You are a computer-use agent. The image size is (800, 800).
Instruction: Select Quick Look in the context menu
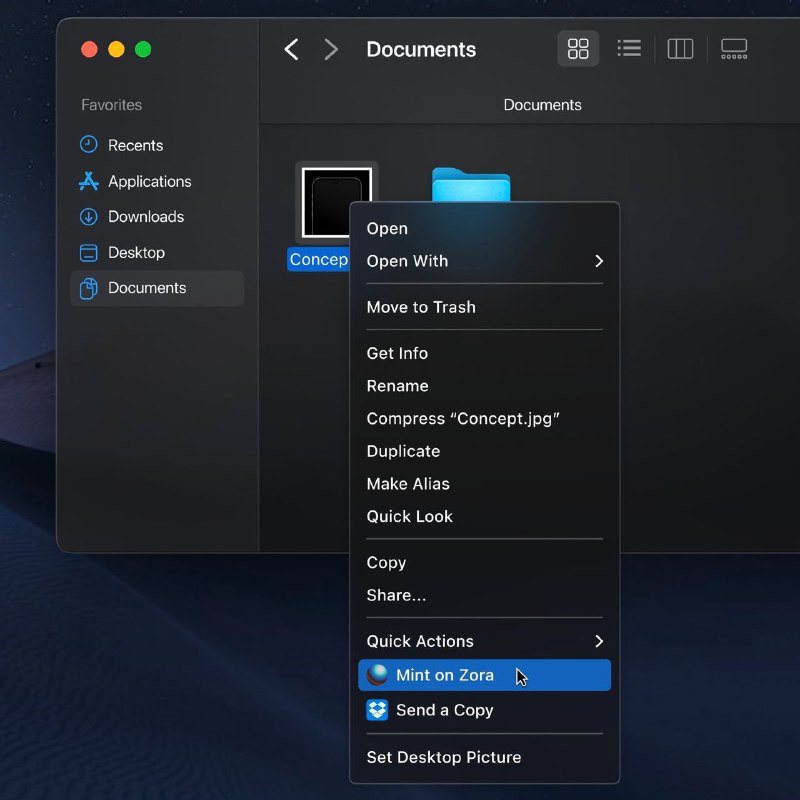pos(484,516)
